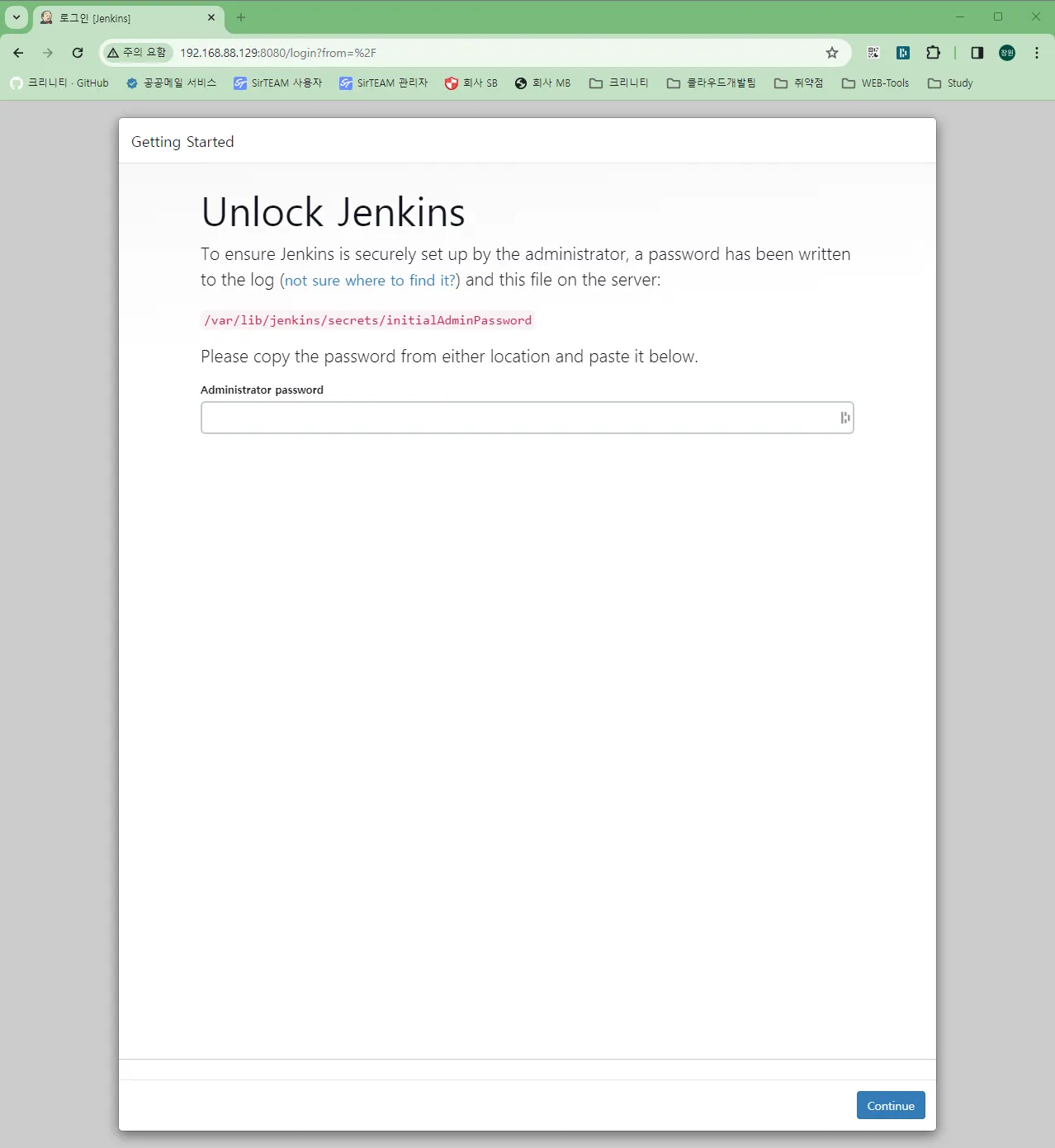Open the QR code extension icon

point(873,53)
